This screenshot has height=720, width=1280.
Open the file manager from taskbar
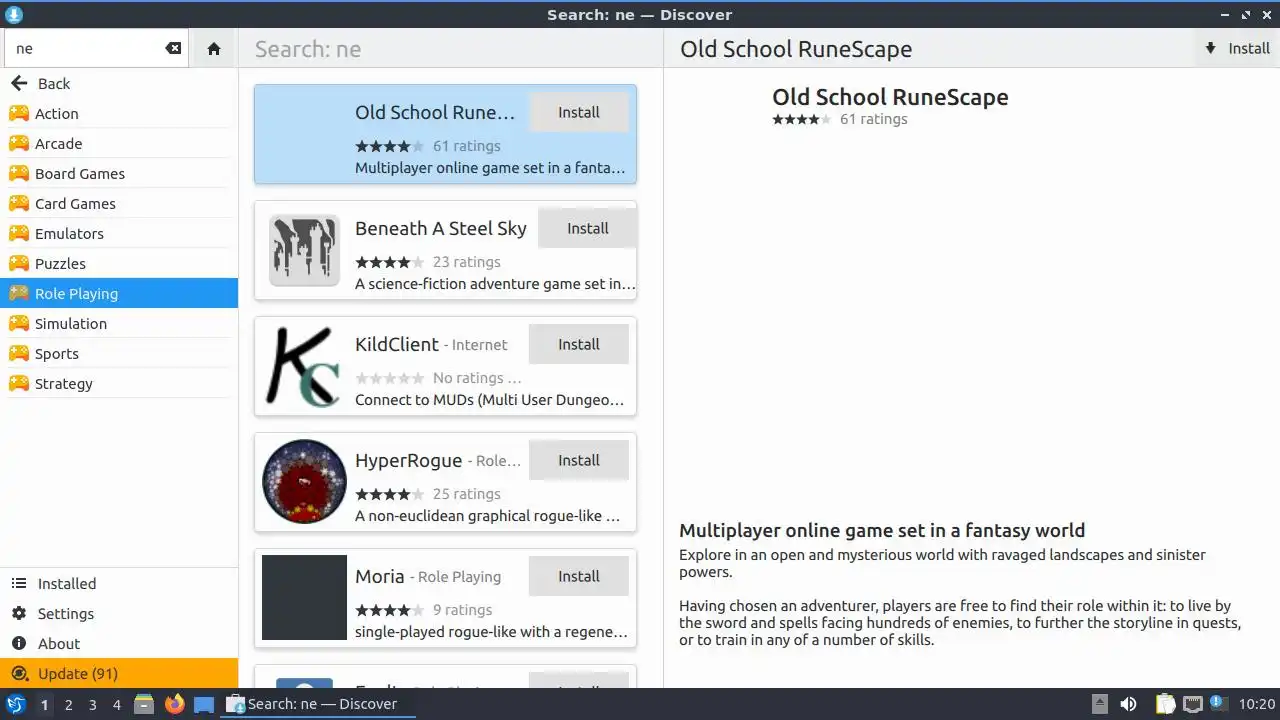[144, 704]
